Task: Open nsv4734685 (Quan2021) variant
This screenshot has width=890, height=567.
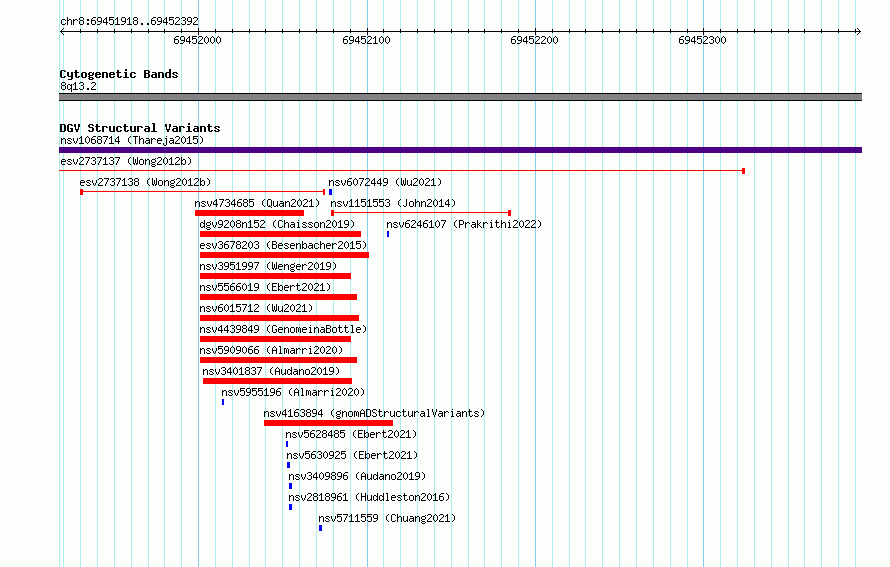Action: coord(257,203)
